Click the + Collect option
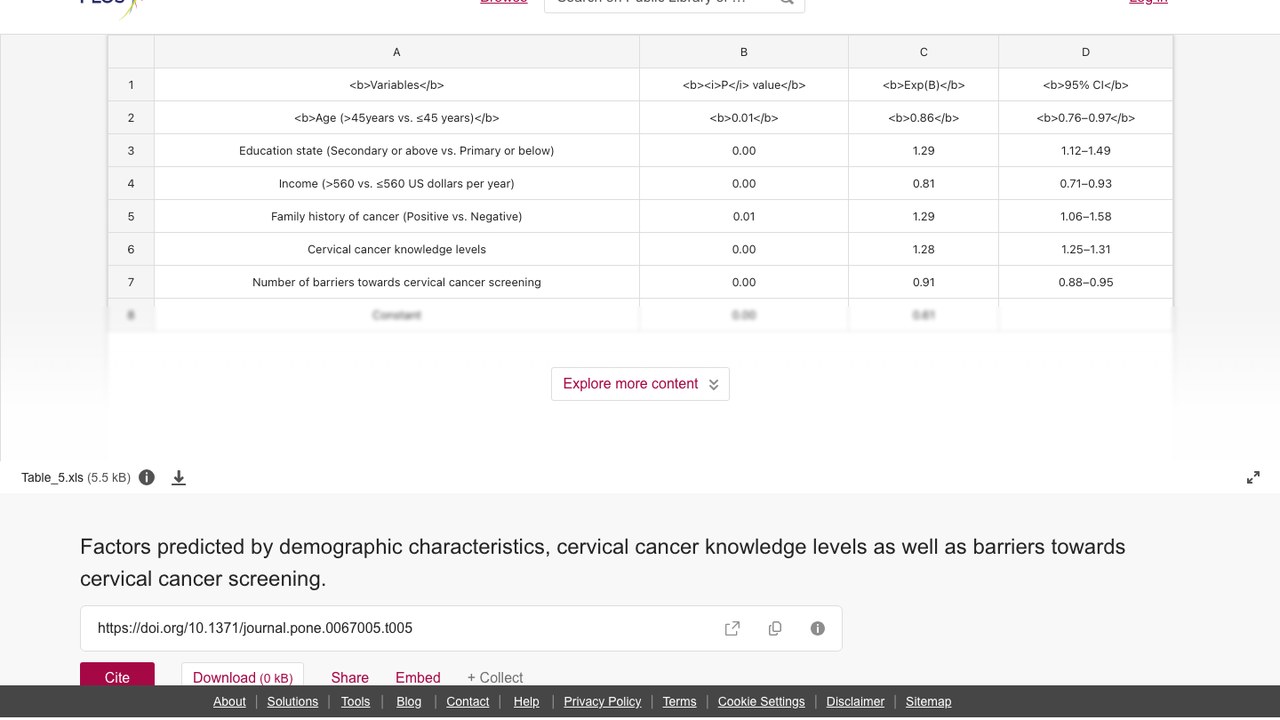The width and height of the screenshot is (1280, 720). 495,677
